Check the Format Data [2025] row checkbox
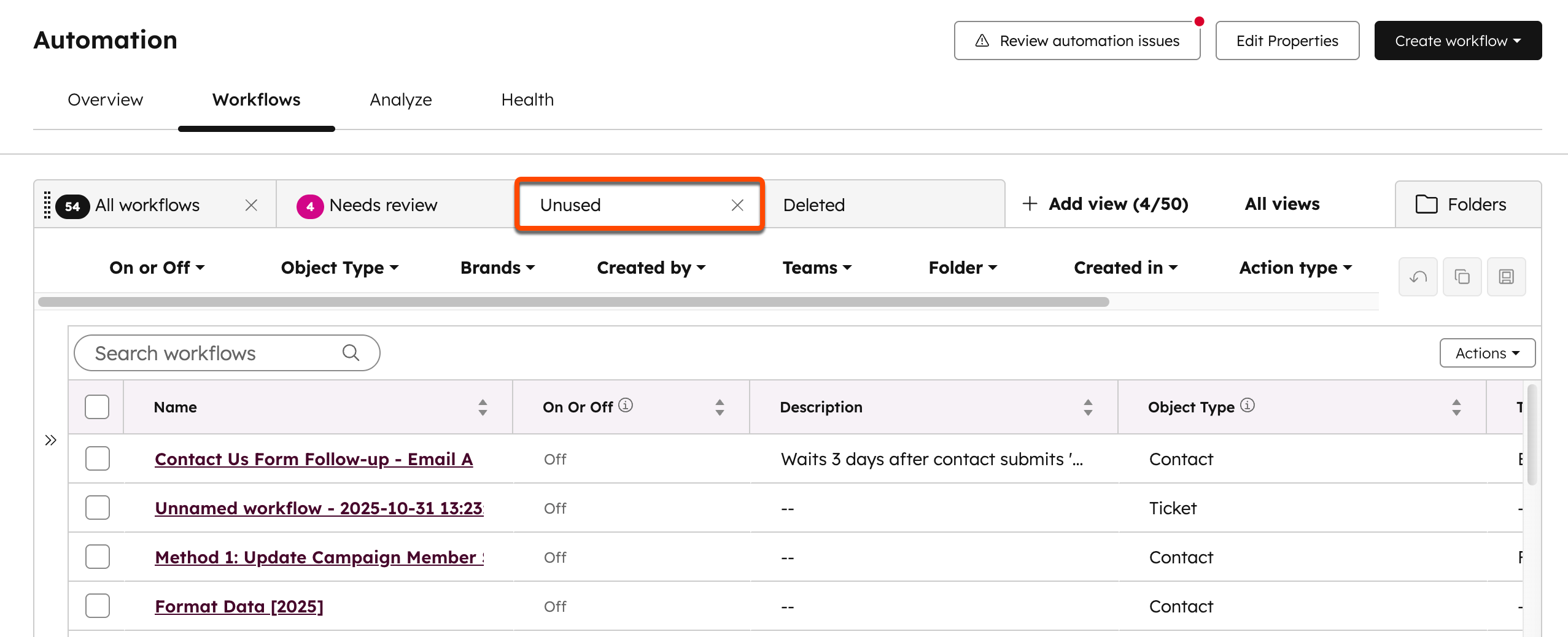1568x637 pixels. click(97, 605)
